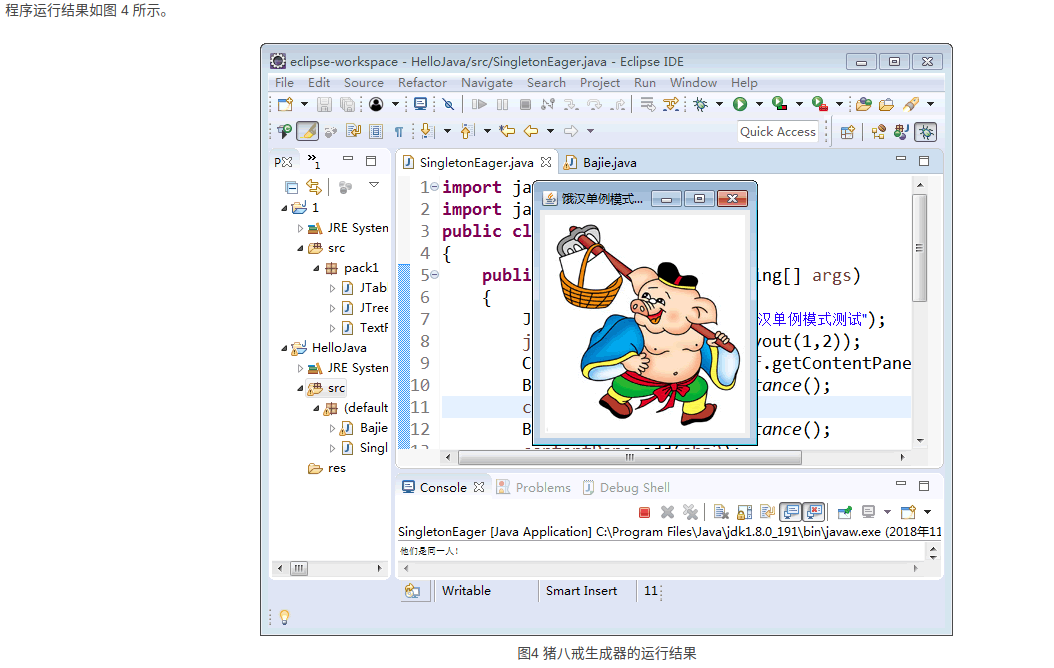Click the Smart Insert status bar entry
Viewport: 1054px width, 668px height.
[x=581, y=591]
